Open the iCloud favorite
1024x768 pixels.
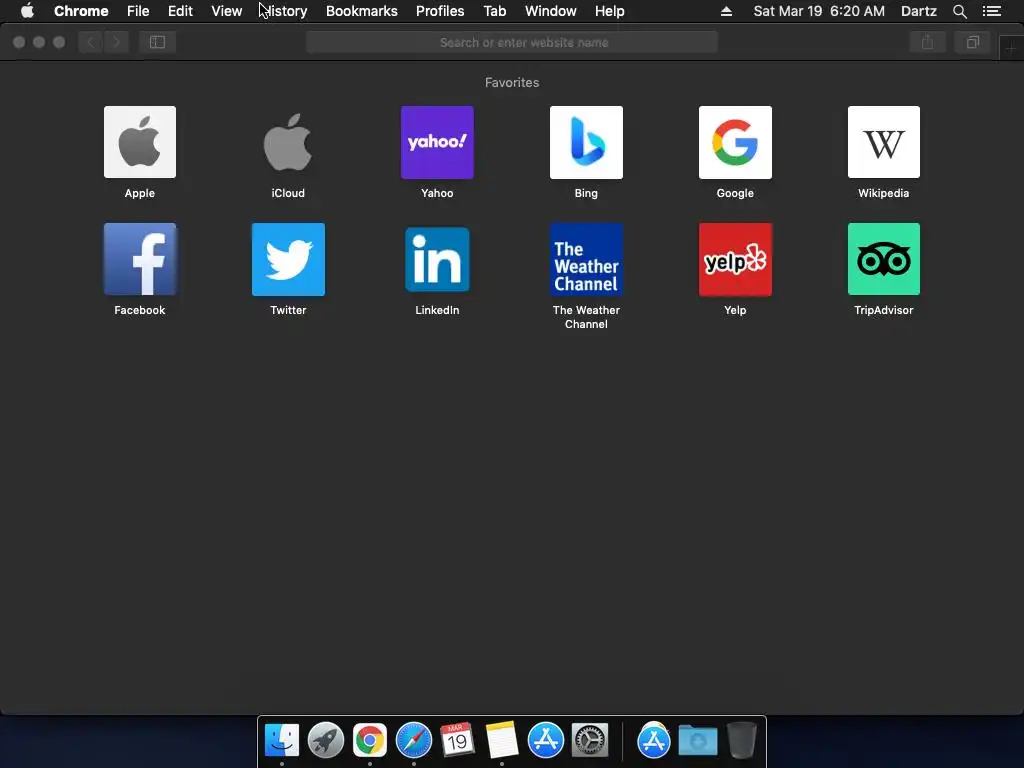(x=288, y=142)
